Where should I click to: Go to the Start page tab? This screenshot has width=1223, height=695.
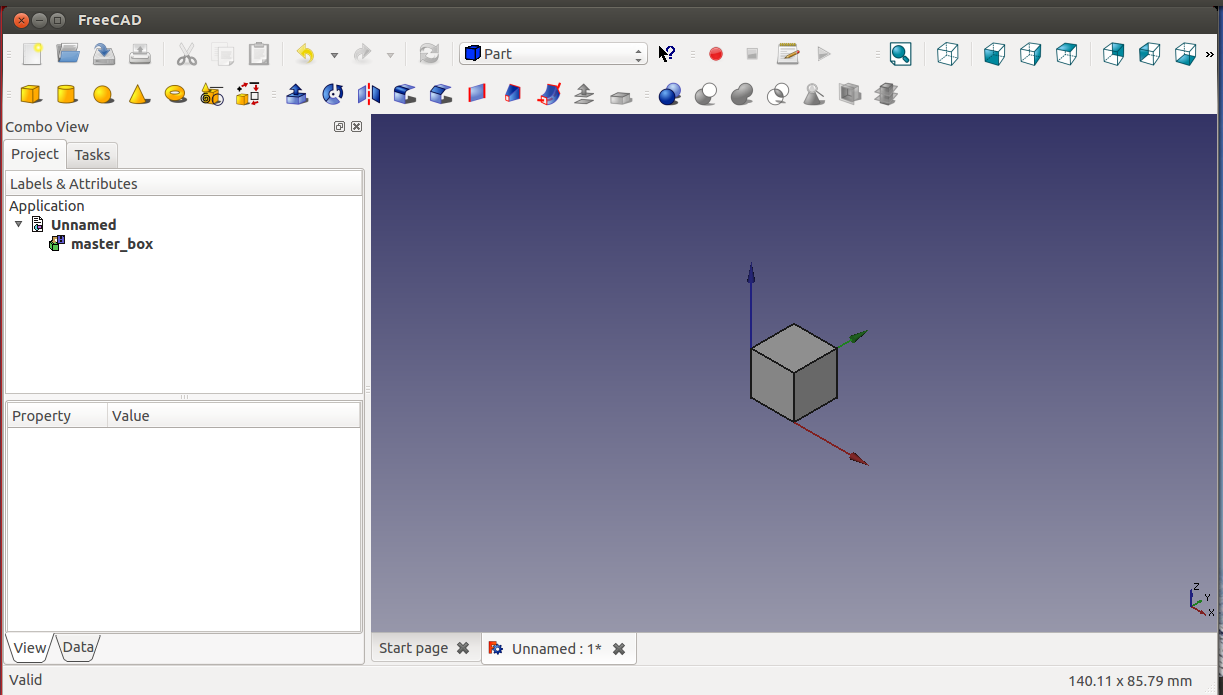coord(413,648)
